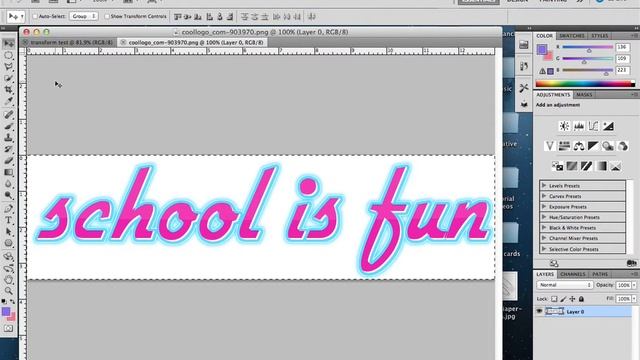This screenshot has height=360, width=640.
Task: Add an Exposure adjustment
Action: click(x=608, y=126)
